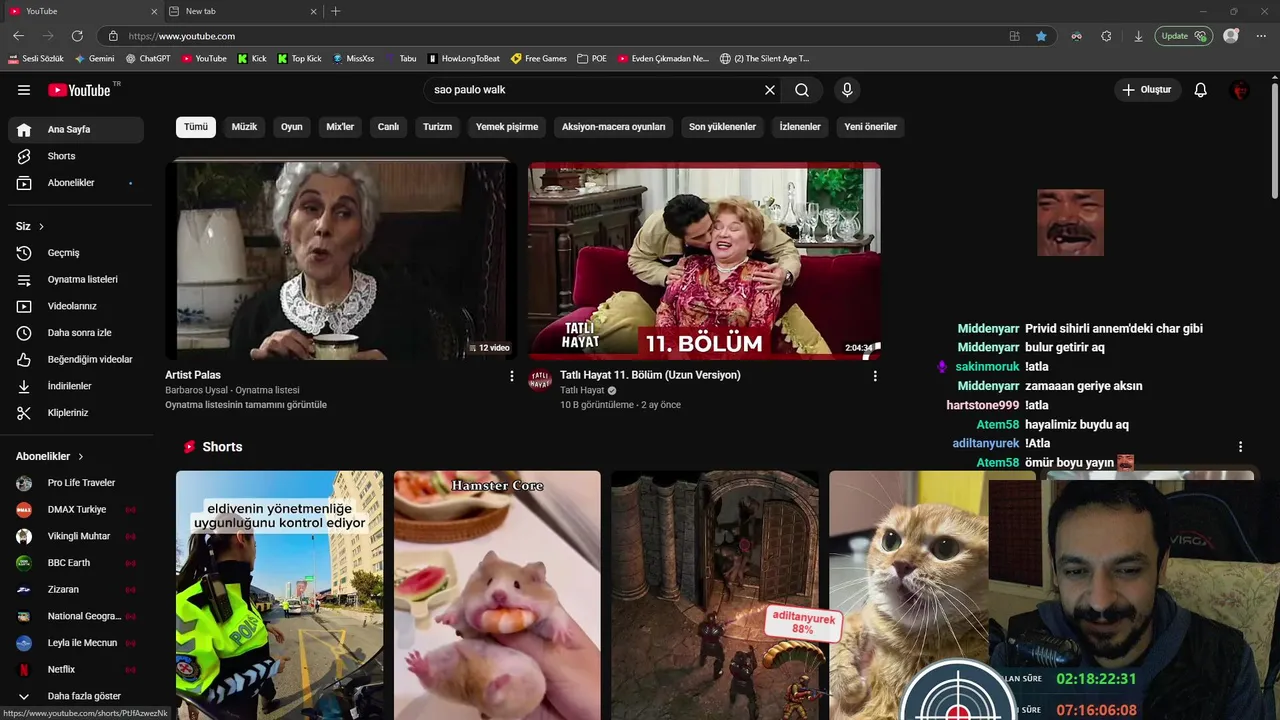Open Videolarınız in sidebar
This screenshot has height=720, width=1280.
pyautogui.click(x=76, y=306)
